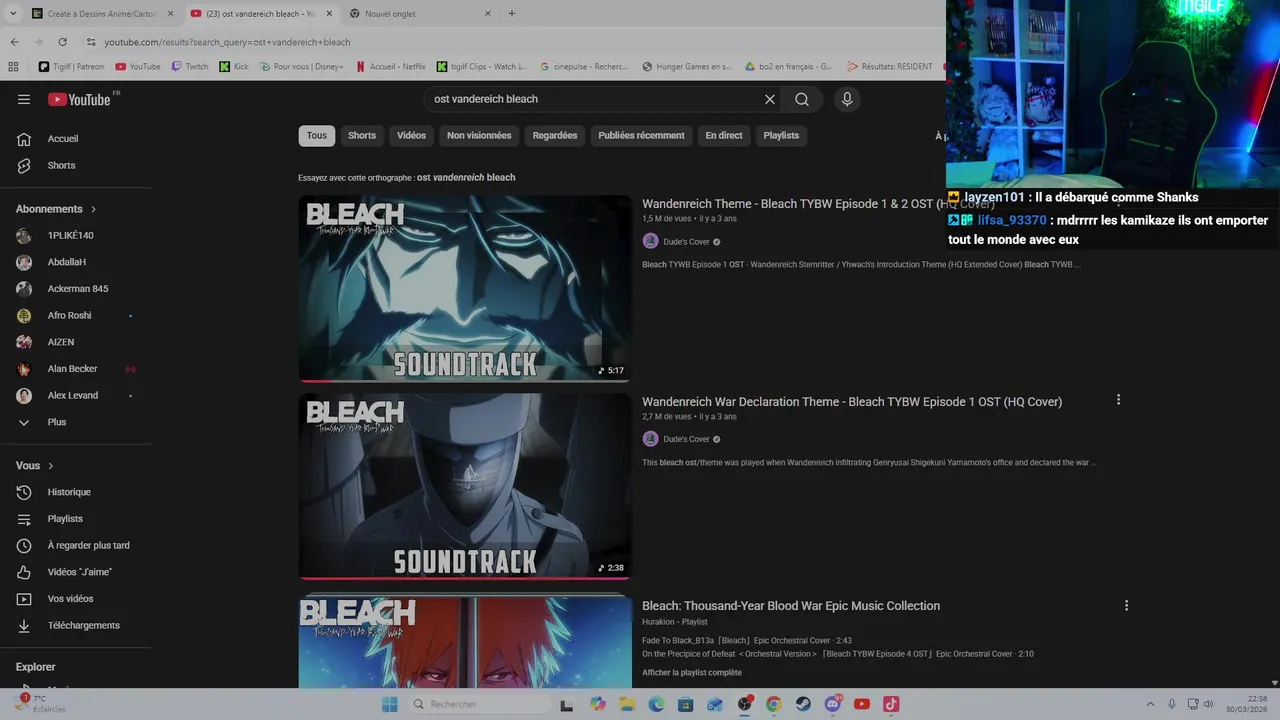Open the Accueil - Netflix bookmark
This screenshot has width=1280, height=720.
click(390, 67)
